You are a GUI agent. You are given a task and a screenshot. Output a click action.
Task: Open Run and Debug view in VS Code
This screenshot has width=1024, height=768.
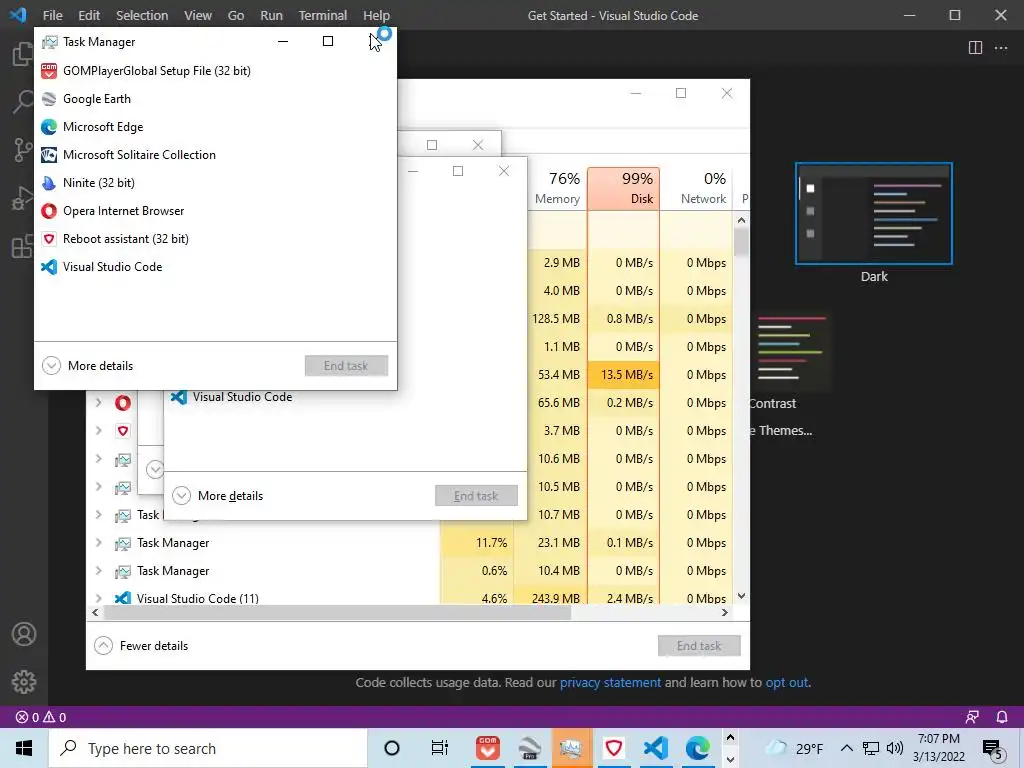[23, 199]
